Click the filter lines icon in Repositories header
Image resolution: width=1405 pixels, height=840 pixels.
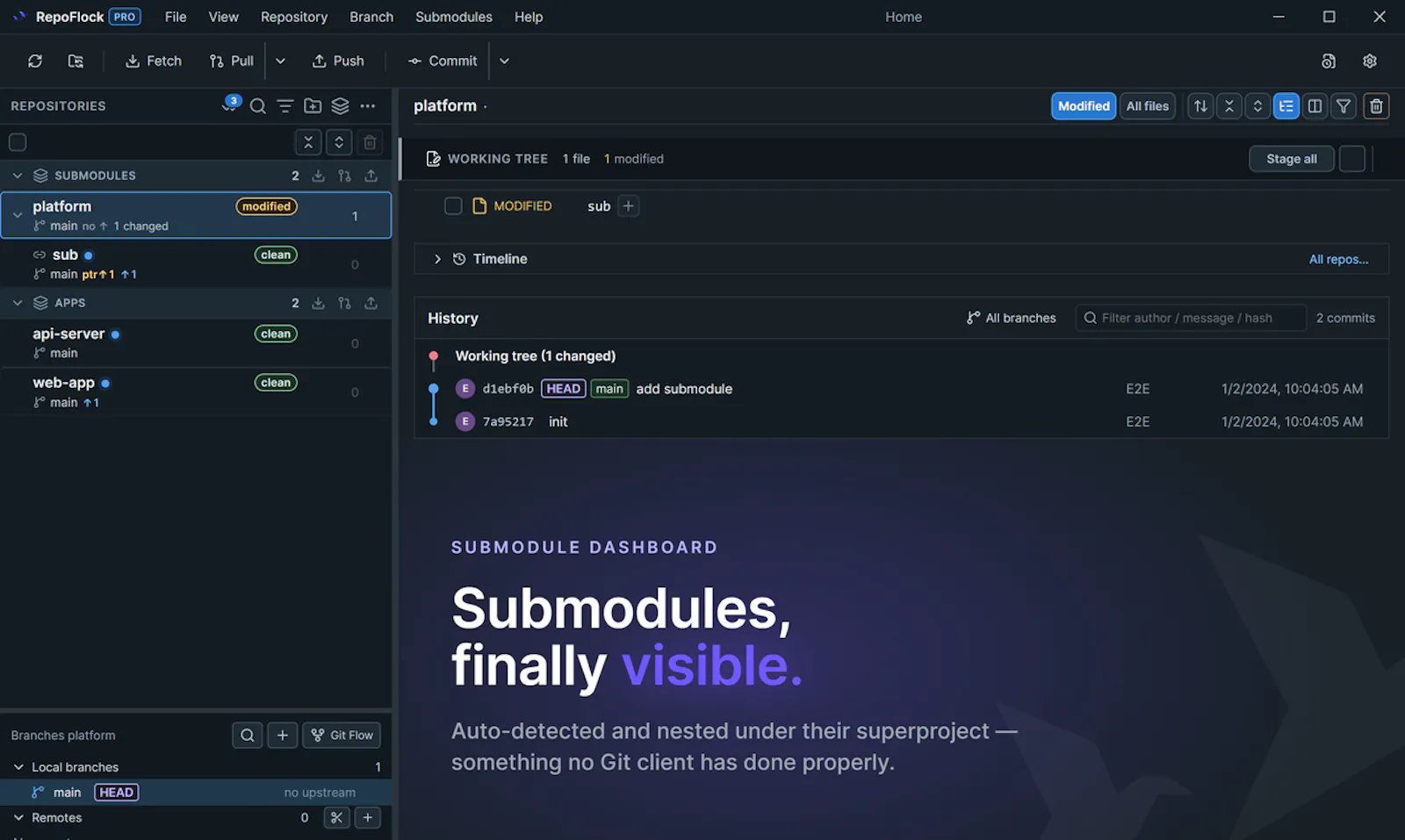(285, 106)
